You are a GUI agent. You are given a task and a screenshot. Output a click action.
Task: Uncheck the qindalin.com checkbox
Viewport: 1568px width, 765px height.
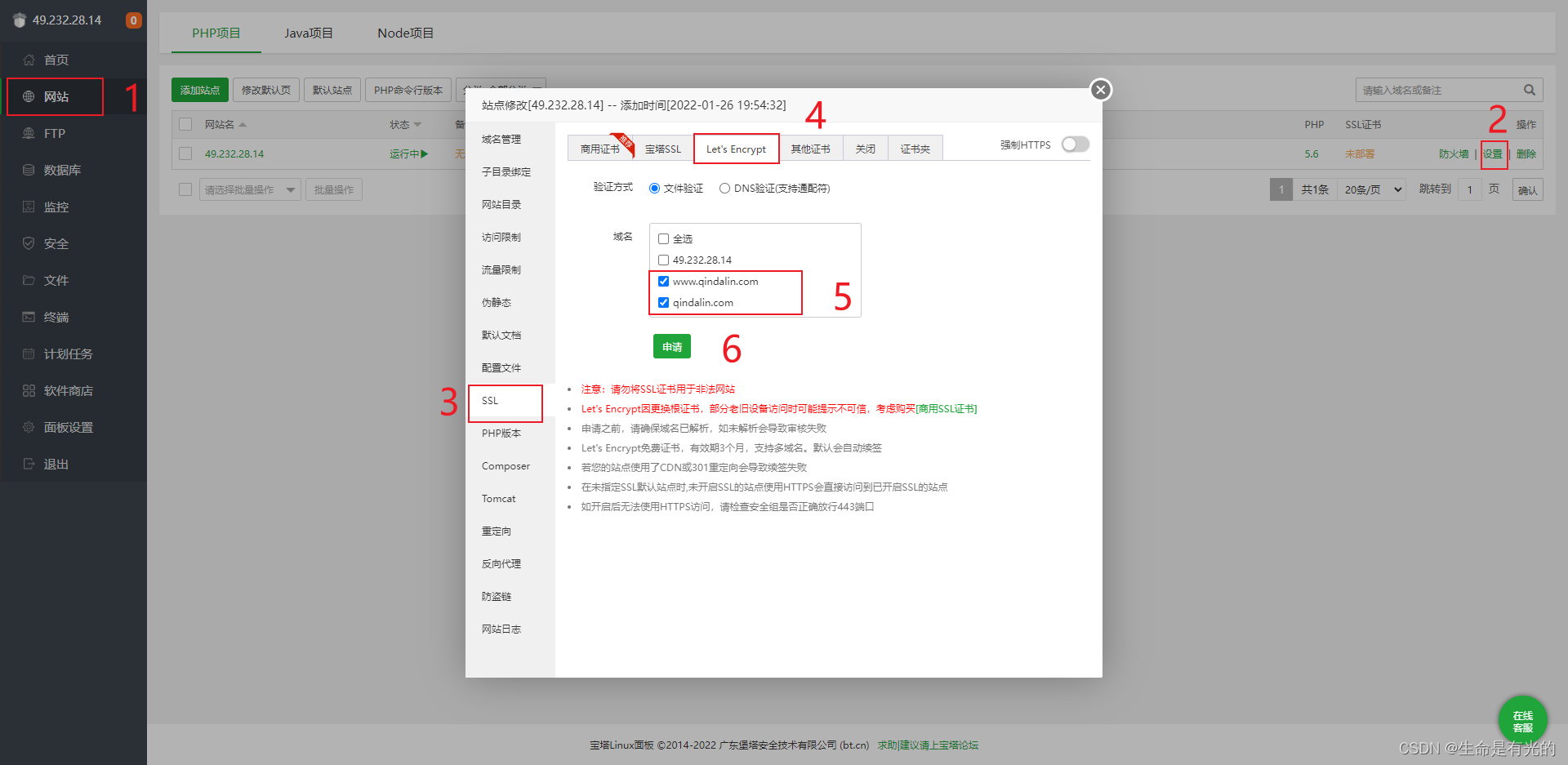pyautogui.click(x=663, y=303)
